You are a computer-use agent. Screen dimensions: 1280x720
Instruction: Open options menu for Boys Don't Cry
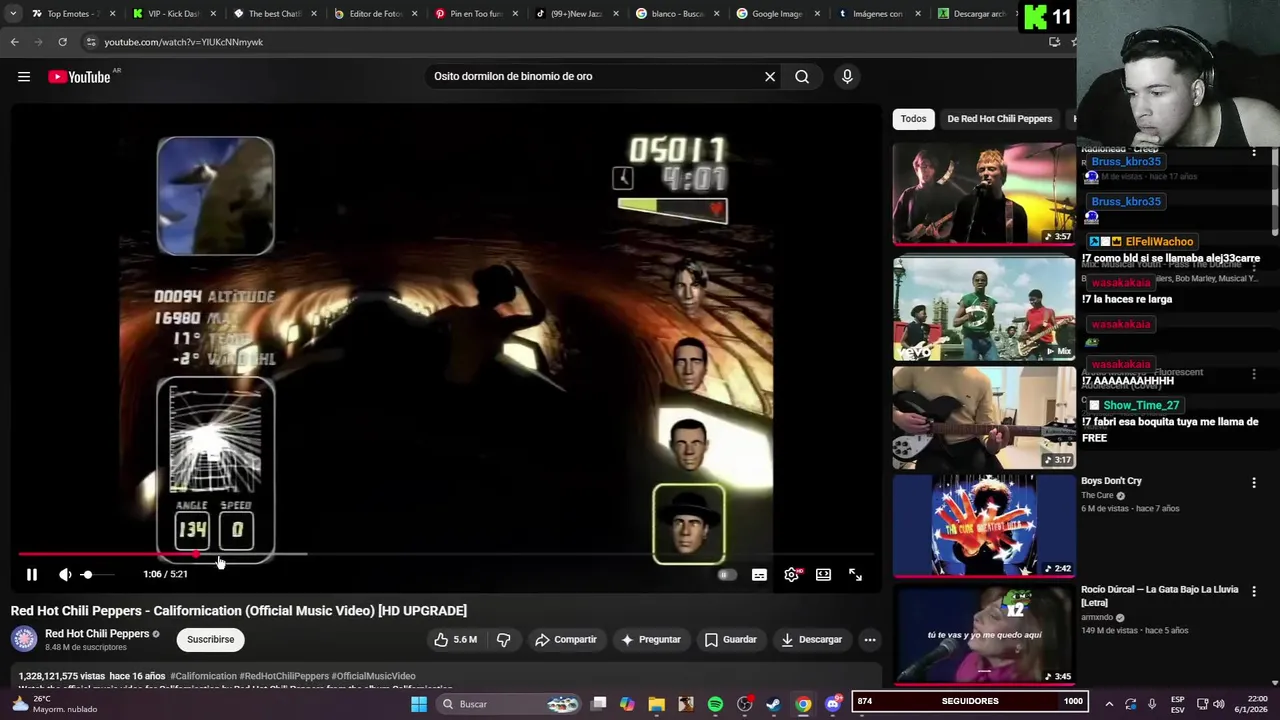(1254, 483)
